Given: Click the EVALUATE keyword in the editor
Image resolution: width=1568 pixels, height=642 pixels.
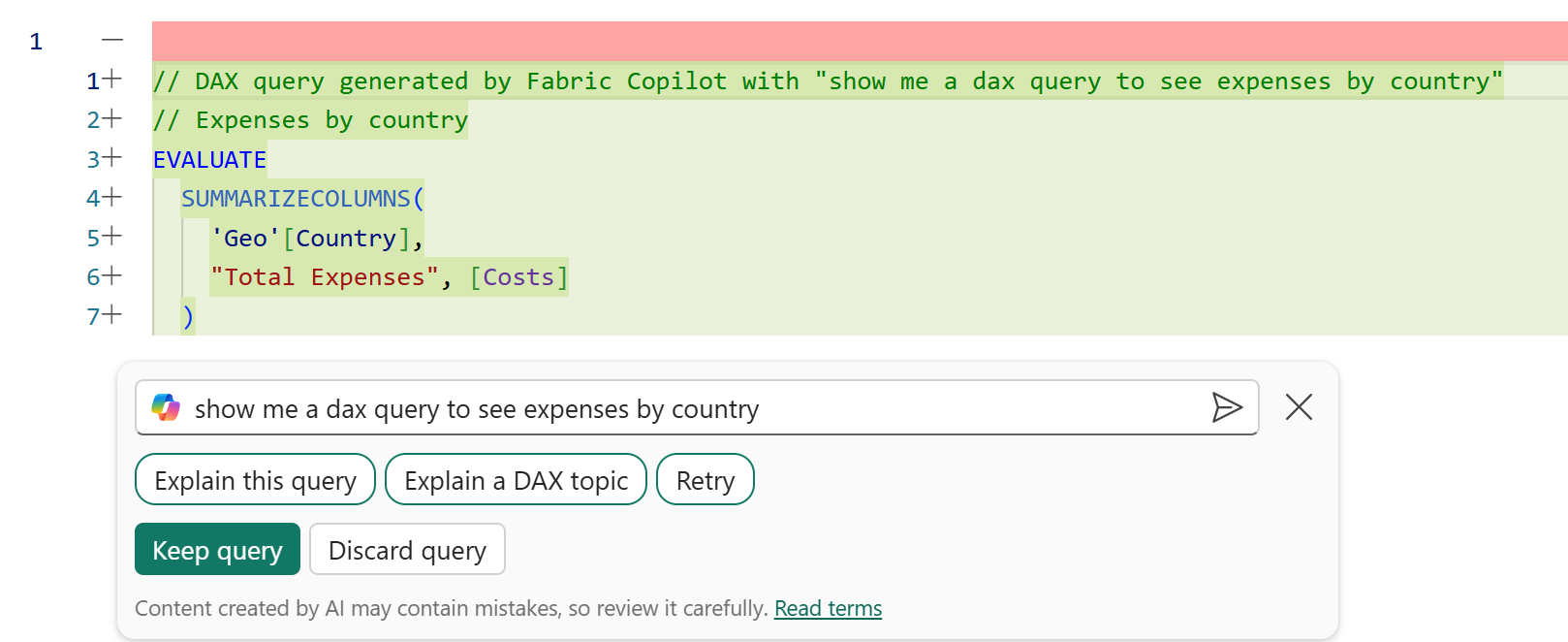Looking at the screenshot, I should (209, 160).
